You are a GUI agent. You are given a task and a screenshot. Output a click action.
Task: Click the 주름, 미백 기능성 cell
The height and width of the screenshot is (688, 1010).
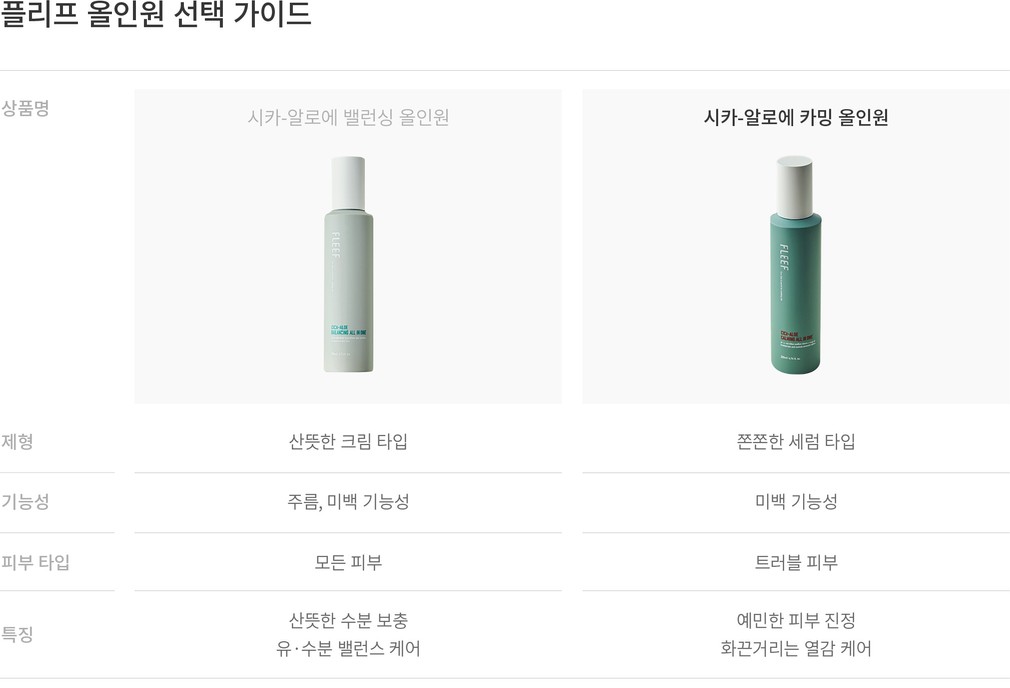348,501
